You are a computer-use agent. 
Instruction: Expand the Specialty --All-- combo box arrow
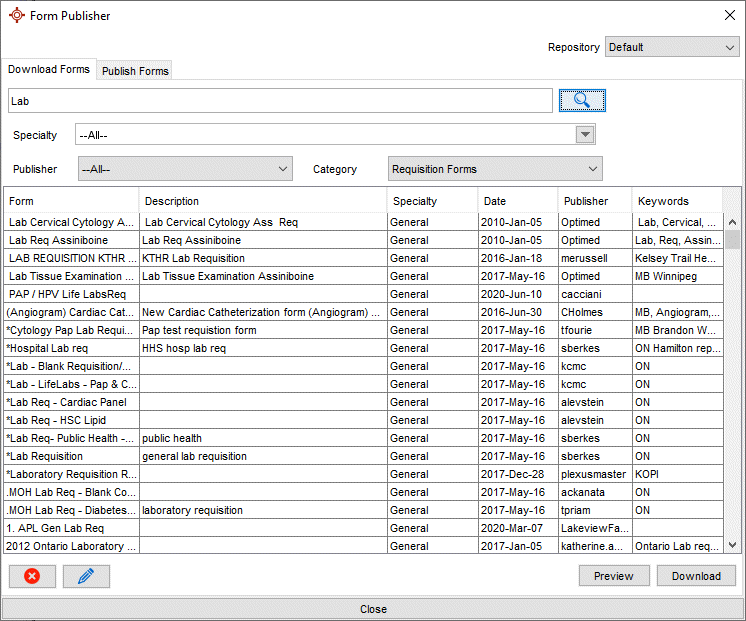(585, 135)
